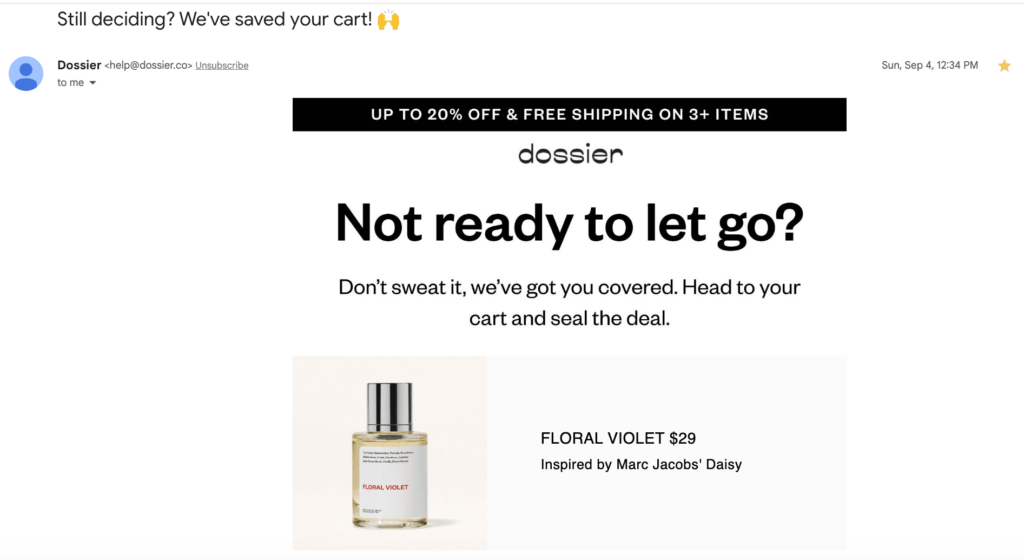The image size is (1024, 560).
Task: Click the red FLORAL VIOLET bottle label
Action: [x=385, y=488]
